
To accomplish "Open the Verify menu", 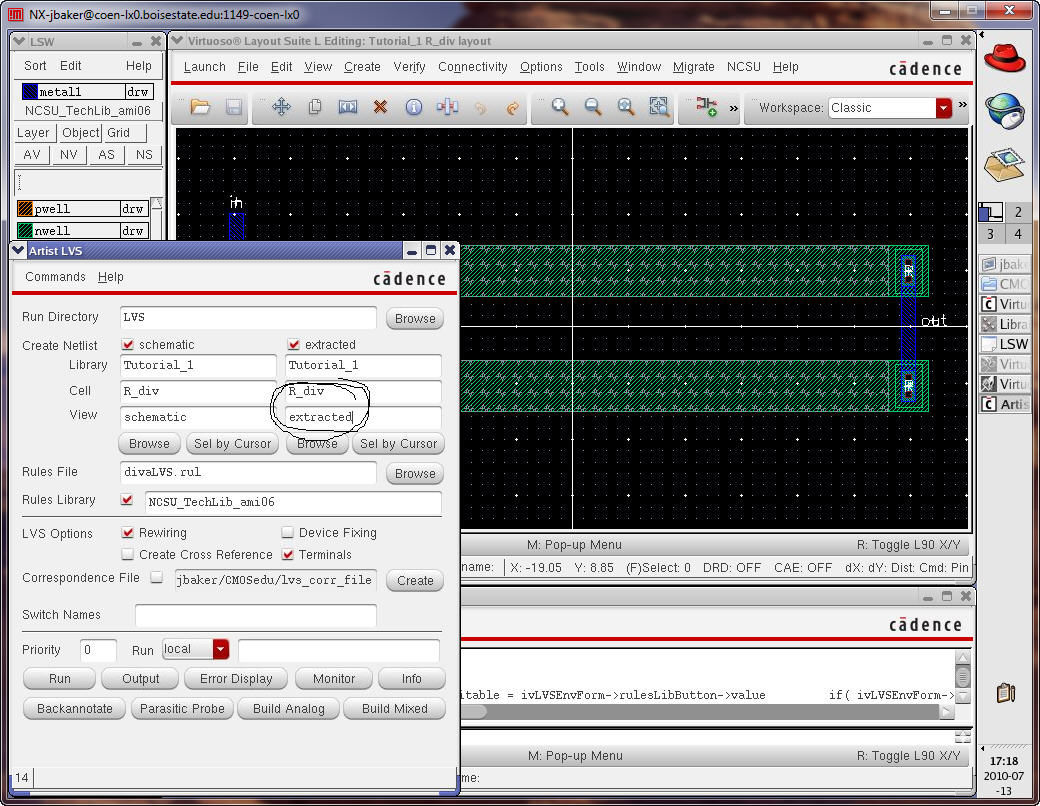I will pyautogui.click(x=409, y=67).
